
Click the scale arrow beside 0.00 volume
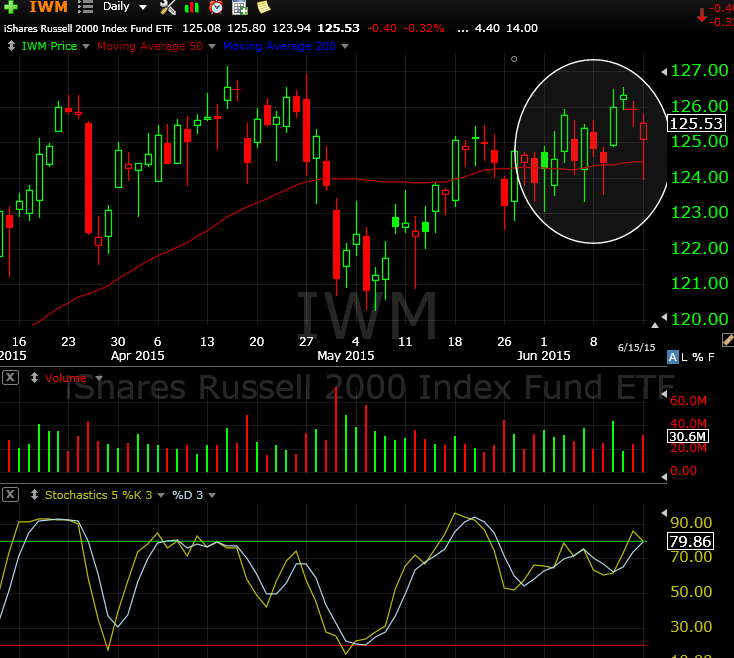(664, 476)
